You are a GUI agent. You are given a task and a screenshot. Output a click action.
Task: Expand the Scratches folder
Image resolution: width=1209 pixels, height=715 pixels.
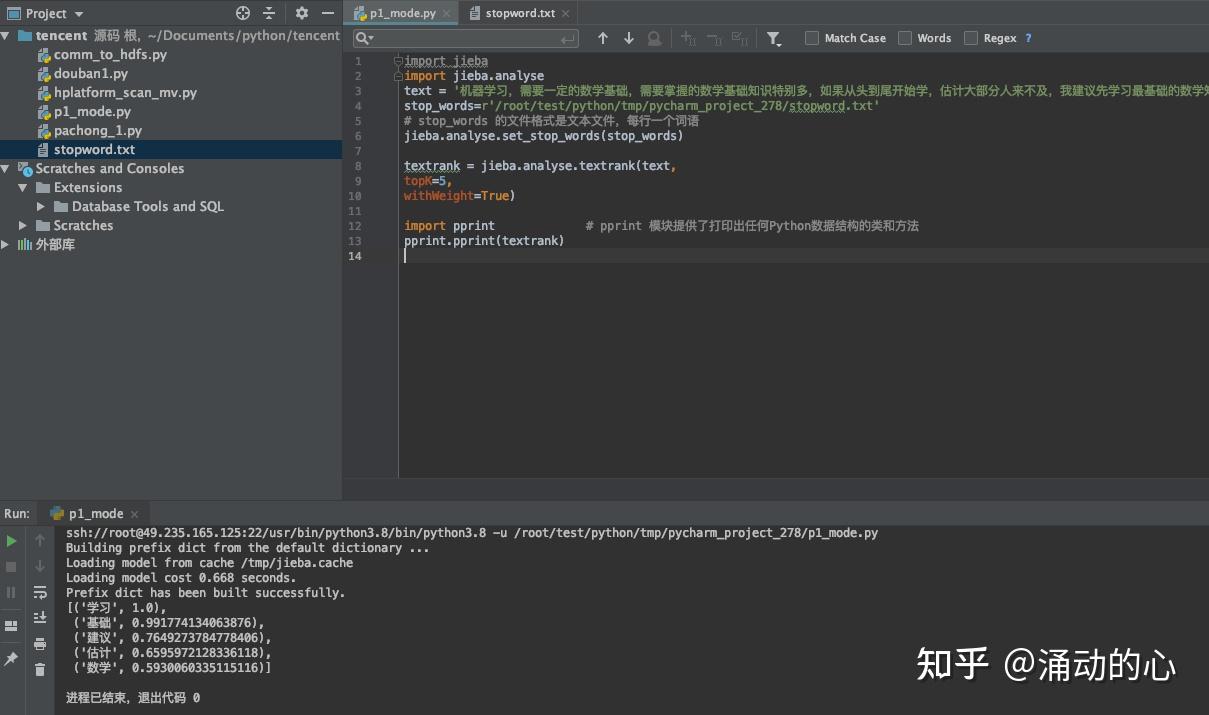point(22,225)
